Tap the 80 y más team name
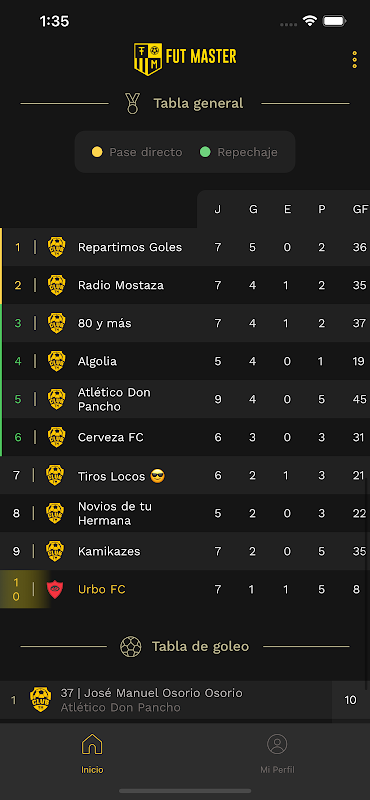 click(105, 323)
